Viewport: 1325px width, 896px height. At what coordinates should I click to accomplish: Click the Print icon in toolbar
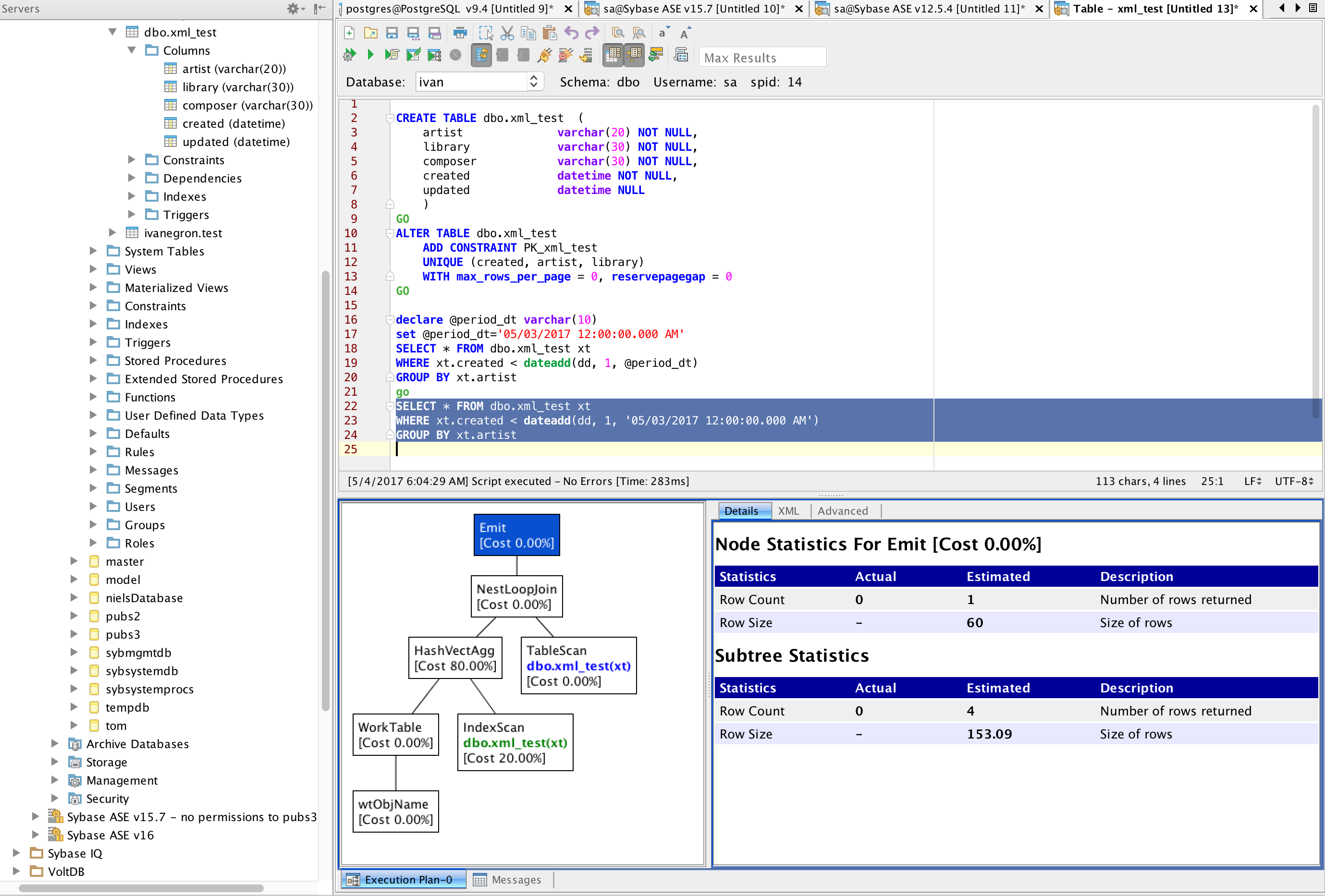click(460, 33)
